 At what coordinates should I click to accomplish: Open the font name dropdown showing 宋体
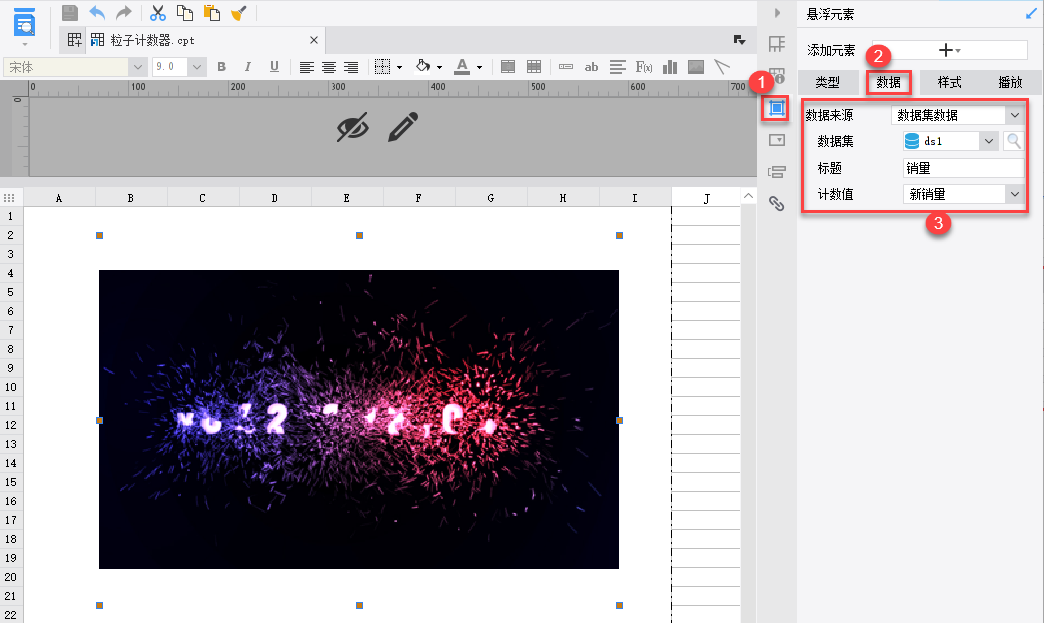pos(138,67)
